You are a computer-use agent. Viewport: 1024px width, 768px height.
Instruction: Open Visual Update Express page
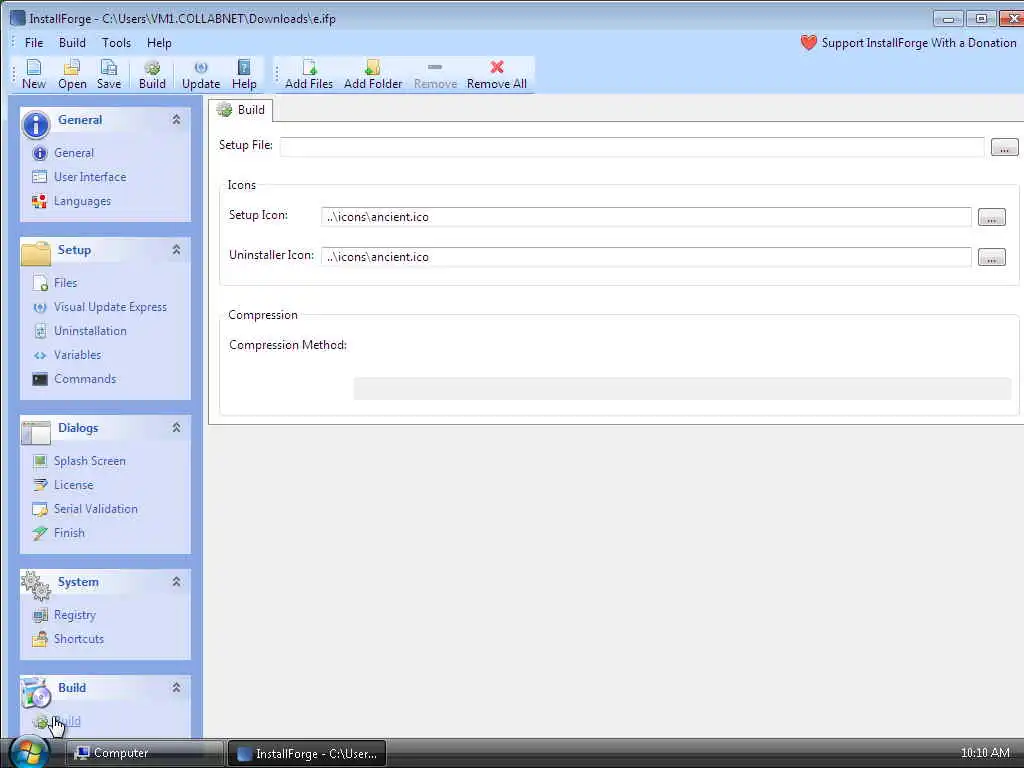pyautogui.click(x=100, y=307)
